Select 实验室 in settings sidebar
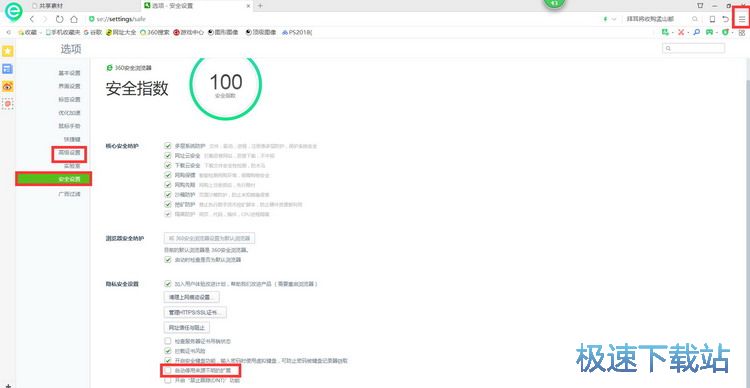The width and height of the screenshot is (750, 388). click(x=72, y=166)
